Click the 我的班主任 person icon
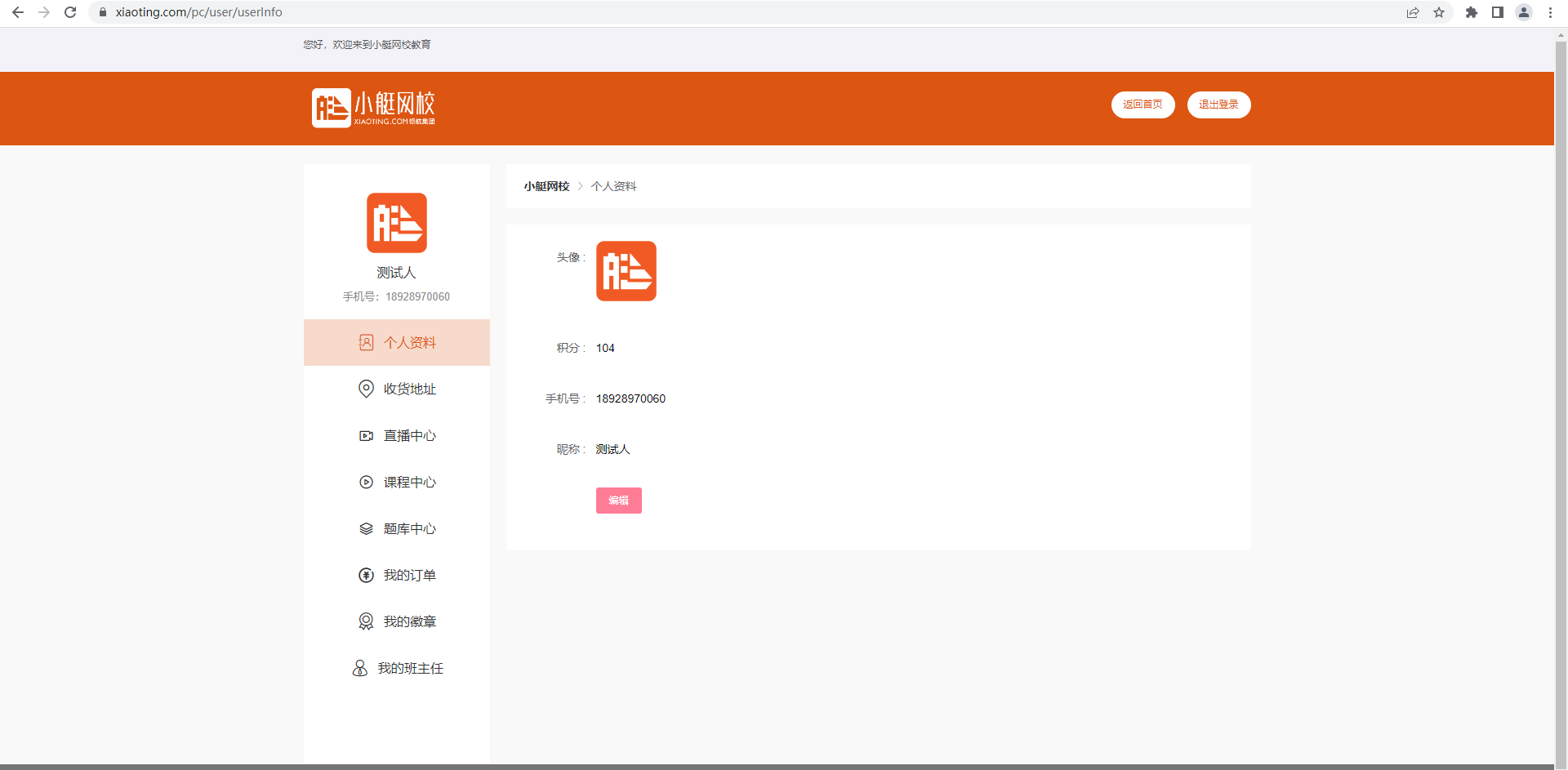Image resolution: width=1568 pixels, height=770 pixels. pos(359,668)
